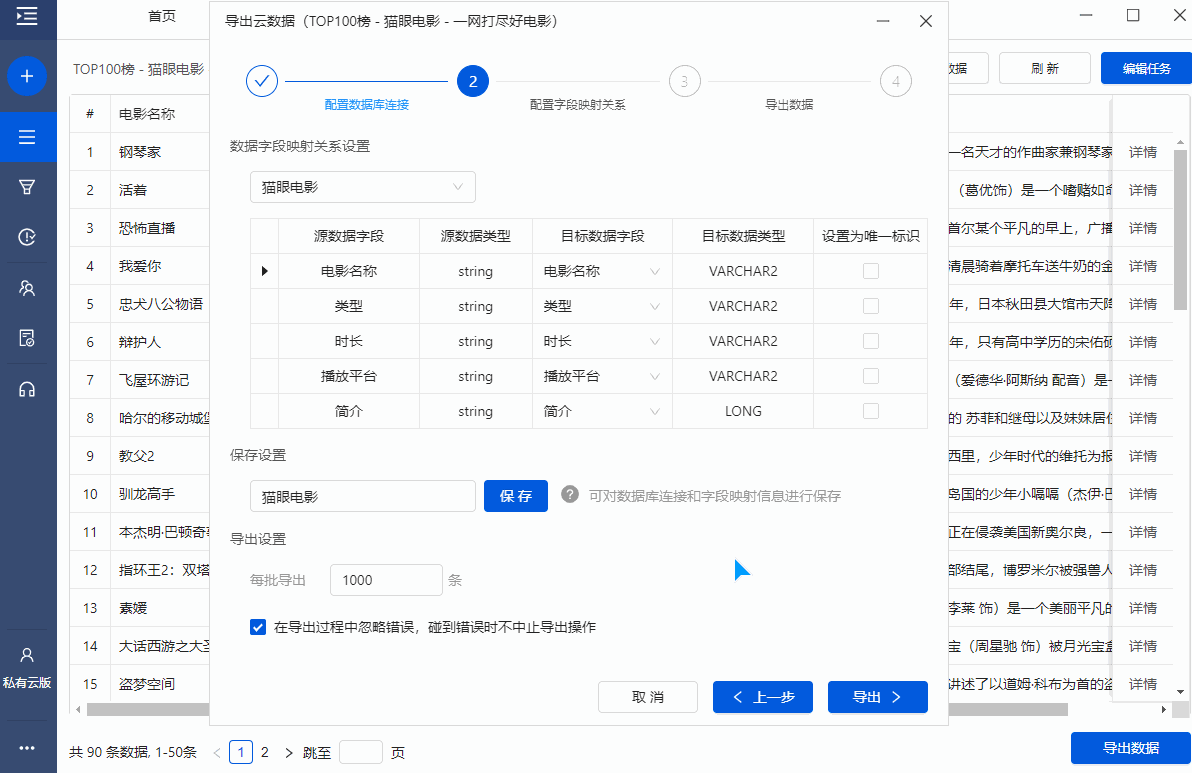
Task: Check unique identifier for 播放平台 row
Action: tap(871, 376)
